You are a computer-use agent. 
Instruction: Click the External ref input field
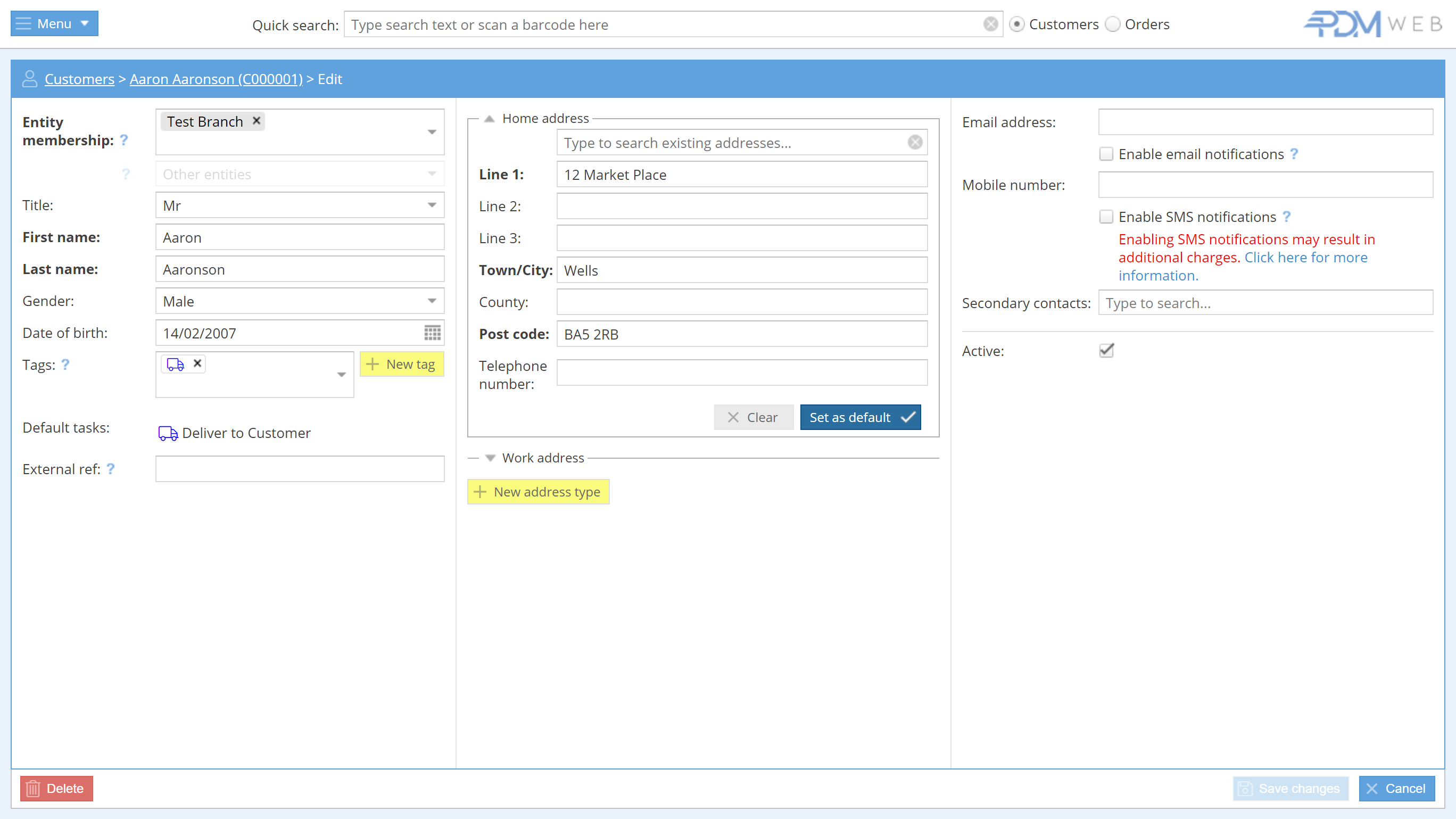pyautogui.click(x=299, y=469)
